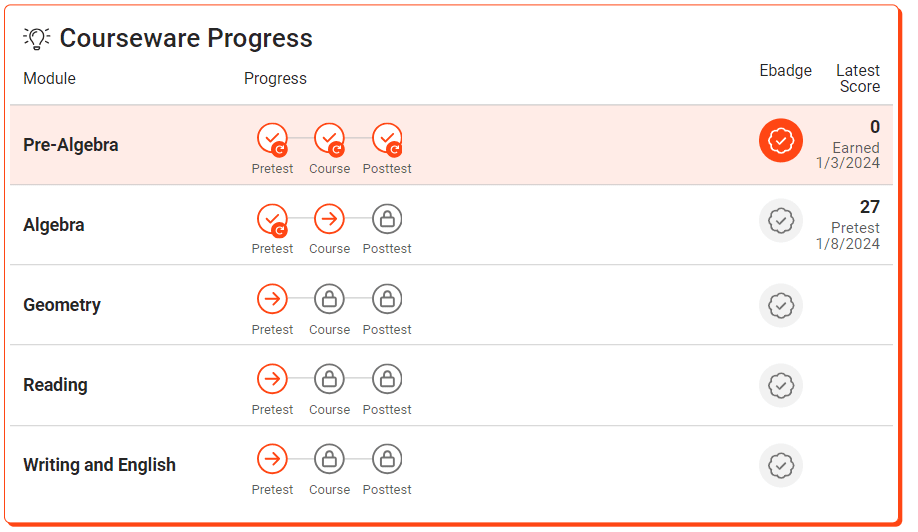
Task: Click the locked Writing and English Course
Action: 329,459
